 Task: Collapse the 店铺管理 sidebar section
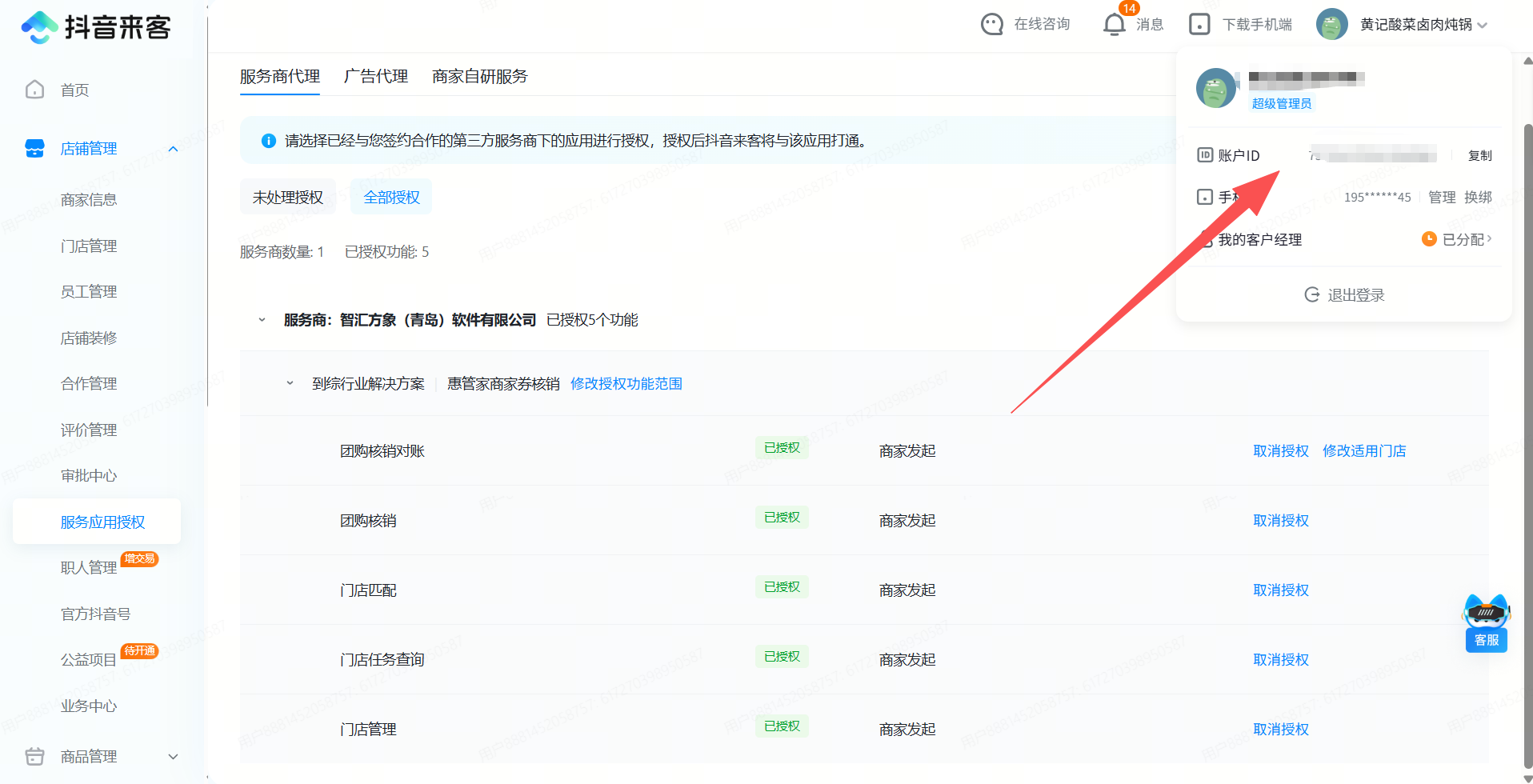[173, 149]
